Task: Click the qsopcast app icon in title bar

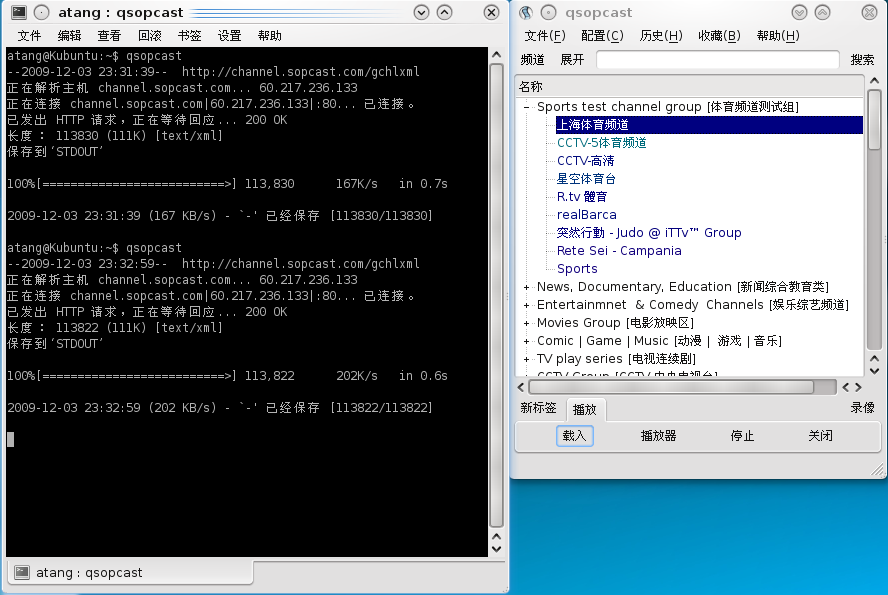Action: point(526,12)
